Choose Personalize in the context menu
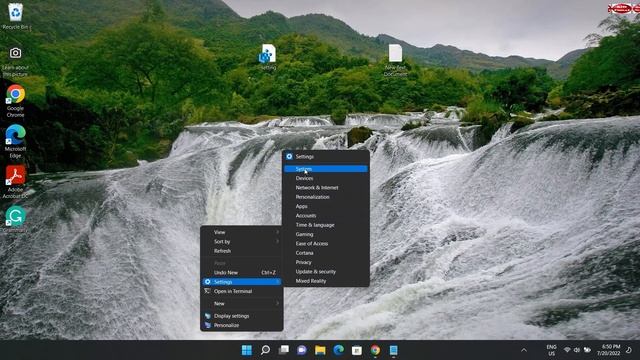This screenshot has width=640, height=360. tap(242, 325)
